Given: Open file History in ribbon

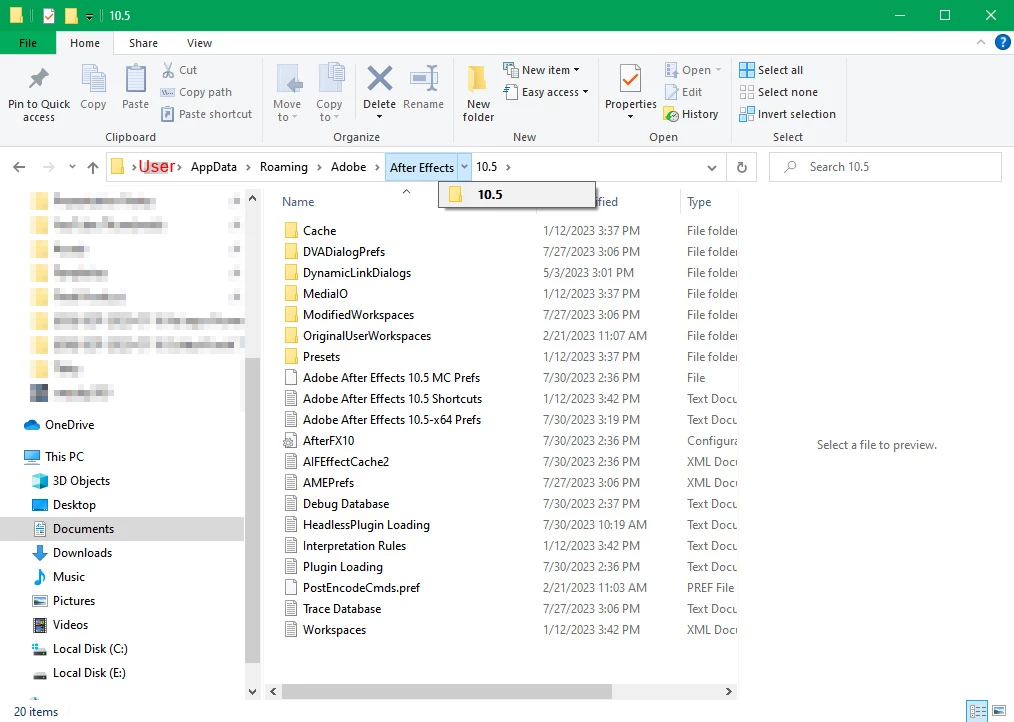Looking at the screenshot, I should pyautogui.click(x=691, y=114).
